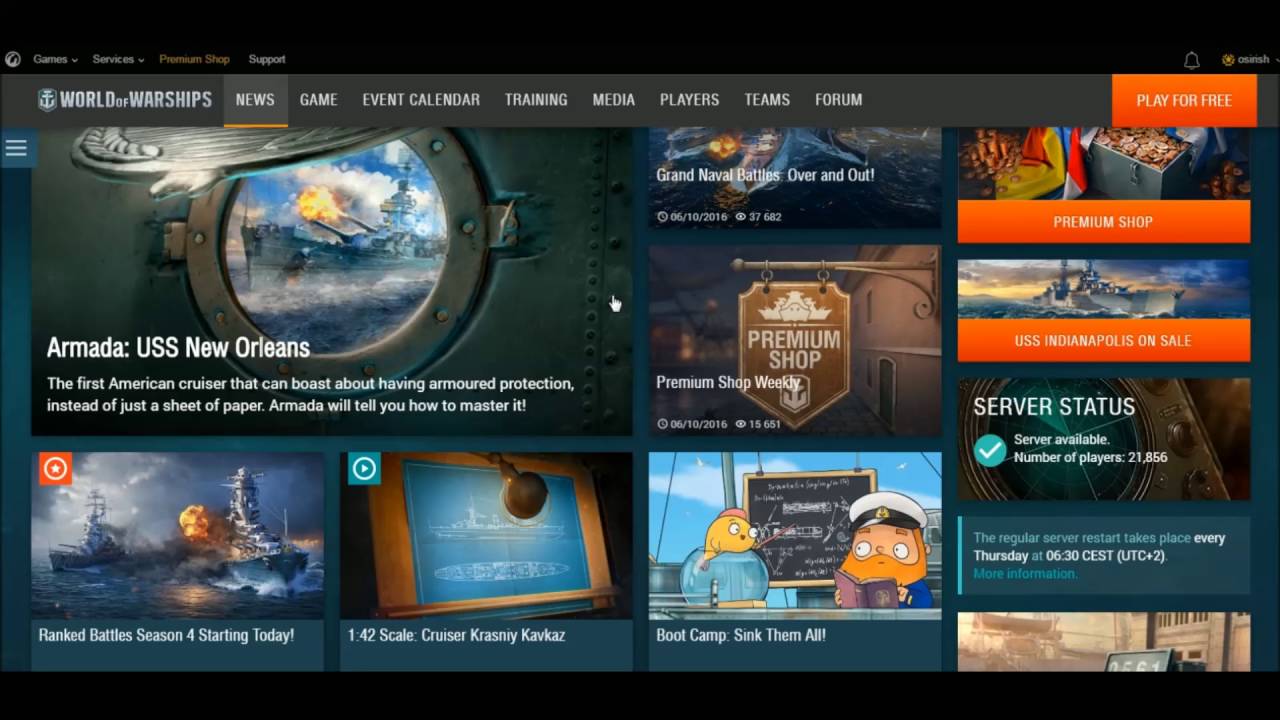The height and width of the screenshot is (720, 1280).
Task: Open the More information link
Action: [x=1025, y=574]
